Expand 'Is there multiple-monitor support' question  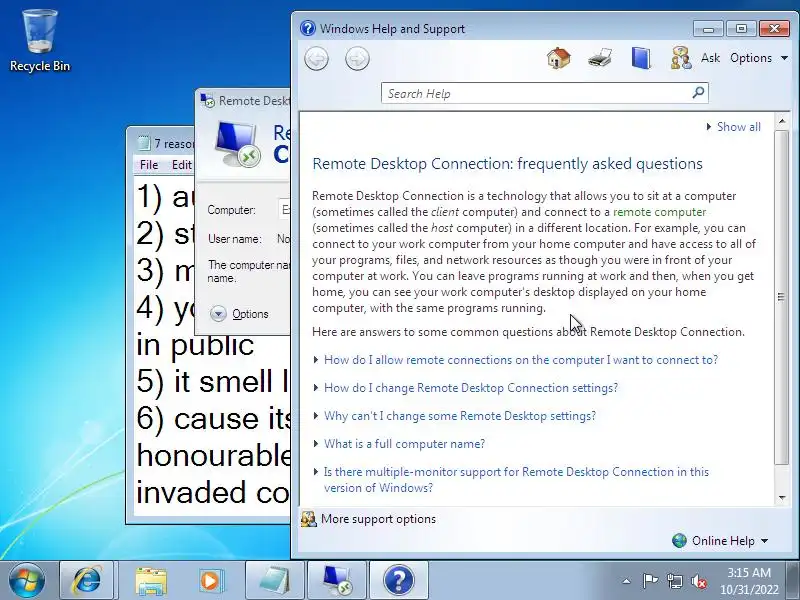pyautogui.click(x=516, y=480)
